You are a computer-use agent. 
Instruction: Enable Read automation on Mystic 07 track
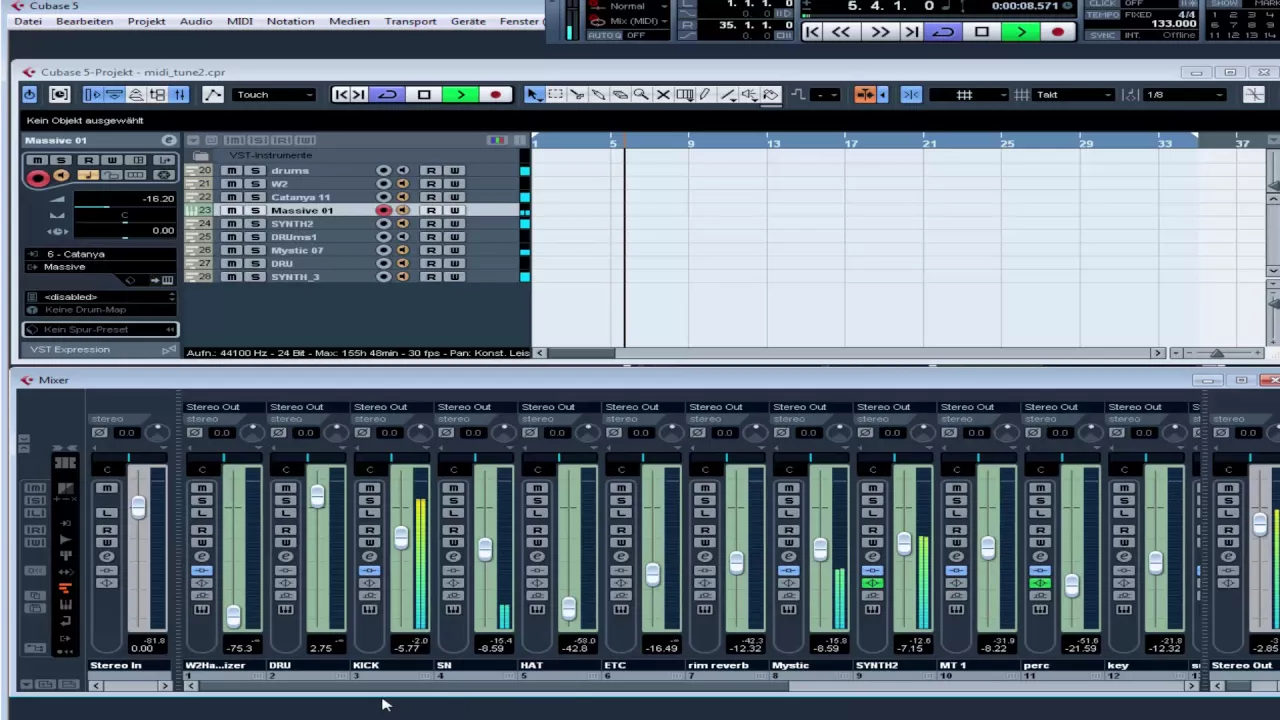click(431, 250)
